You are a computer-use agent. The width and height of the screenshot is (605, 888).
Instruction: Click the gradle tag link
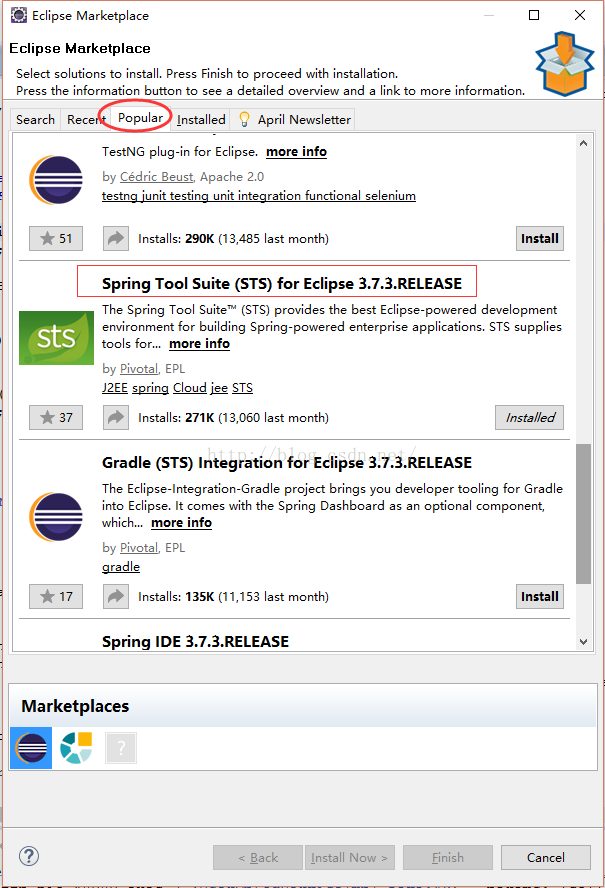(x=121, y=567)
